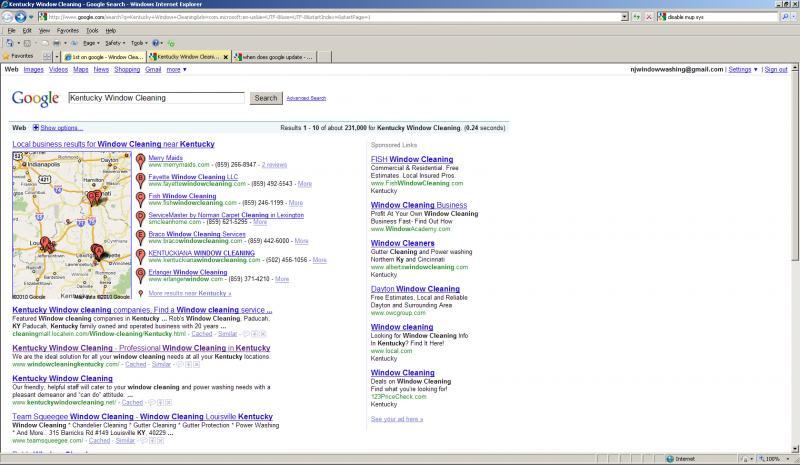Open the Settings dropdown at top right
Viewport: 800px width, 465px height.
point(742,69)
